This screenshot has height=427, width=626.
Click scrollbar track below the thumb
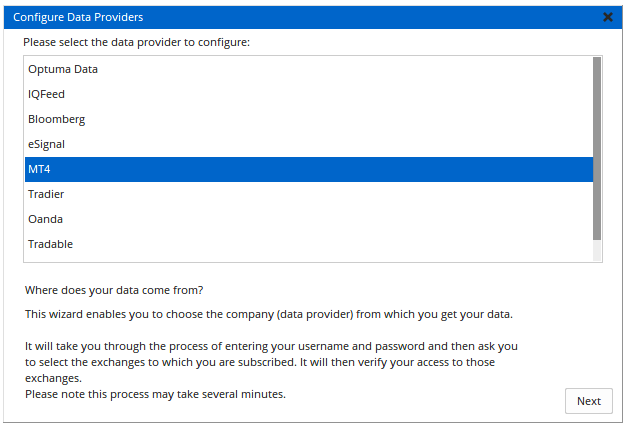click(x=597, y=251)
